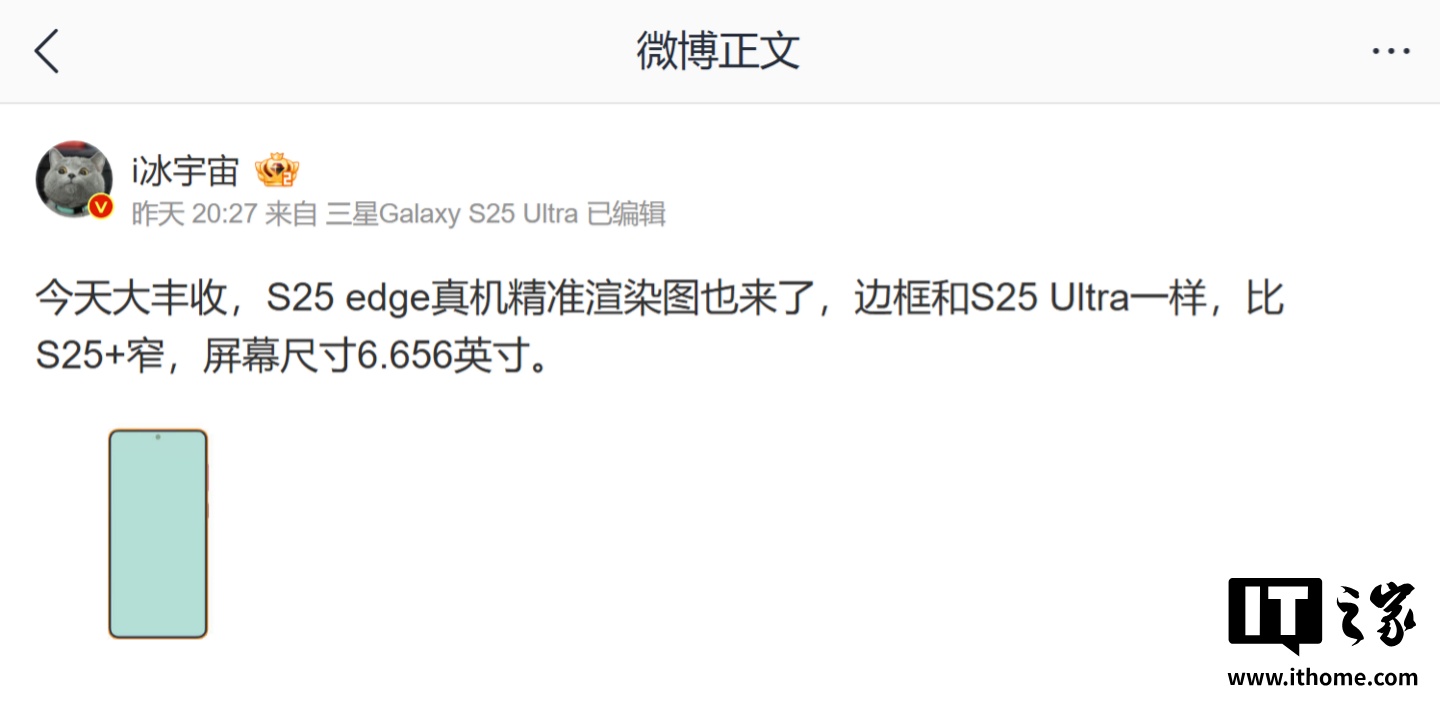Click the 屏幕尺寸6.656英寸 text

(365, 356)
